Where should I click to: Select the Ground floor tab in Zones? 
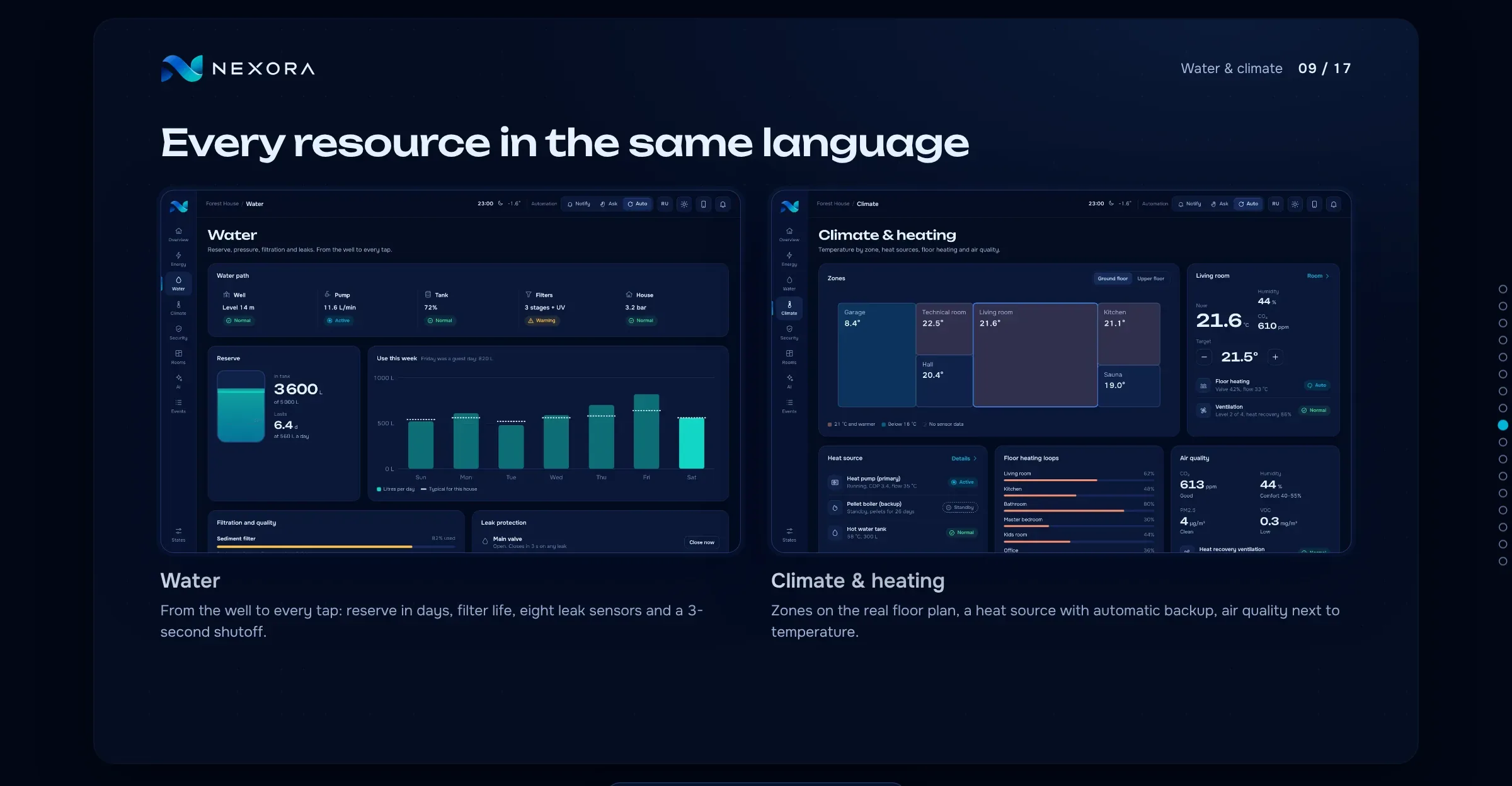(x=1113, y=278)
